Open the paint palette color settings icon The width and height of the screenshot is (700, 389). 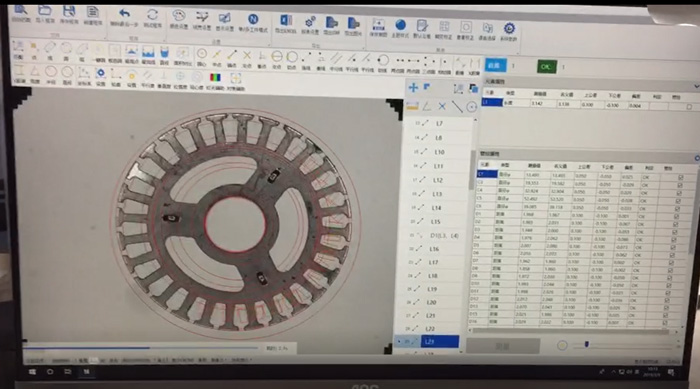(179, 16)
